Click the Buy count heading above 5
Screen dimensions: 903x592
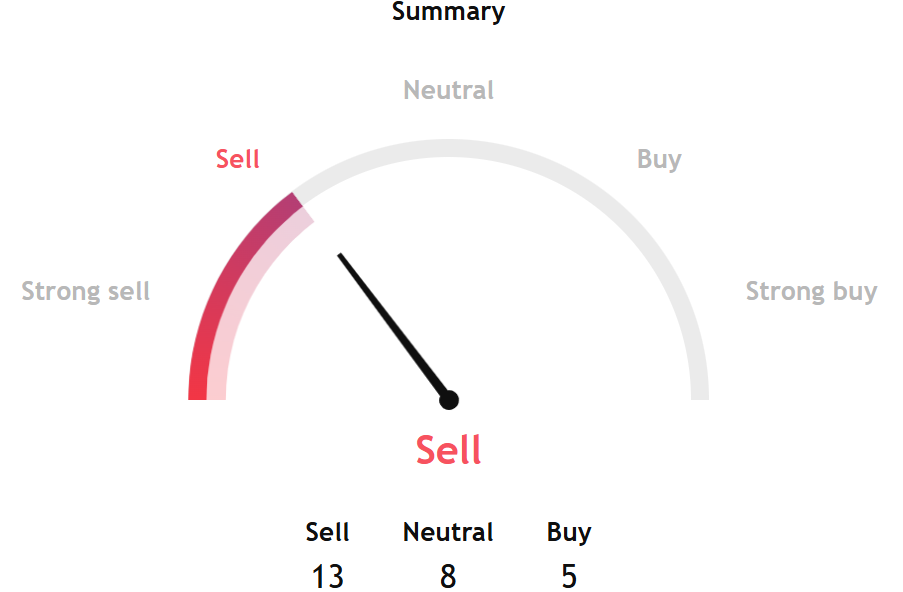point(569,532)
